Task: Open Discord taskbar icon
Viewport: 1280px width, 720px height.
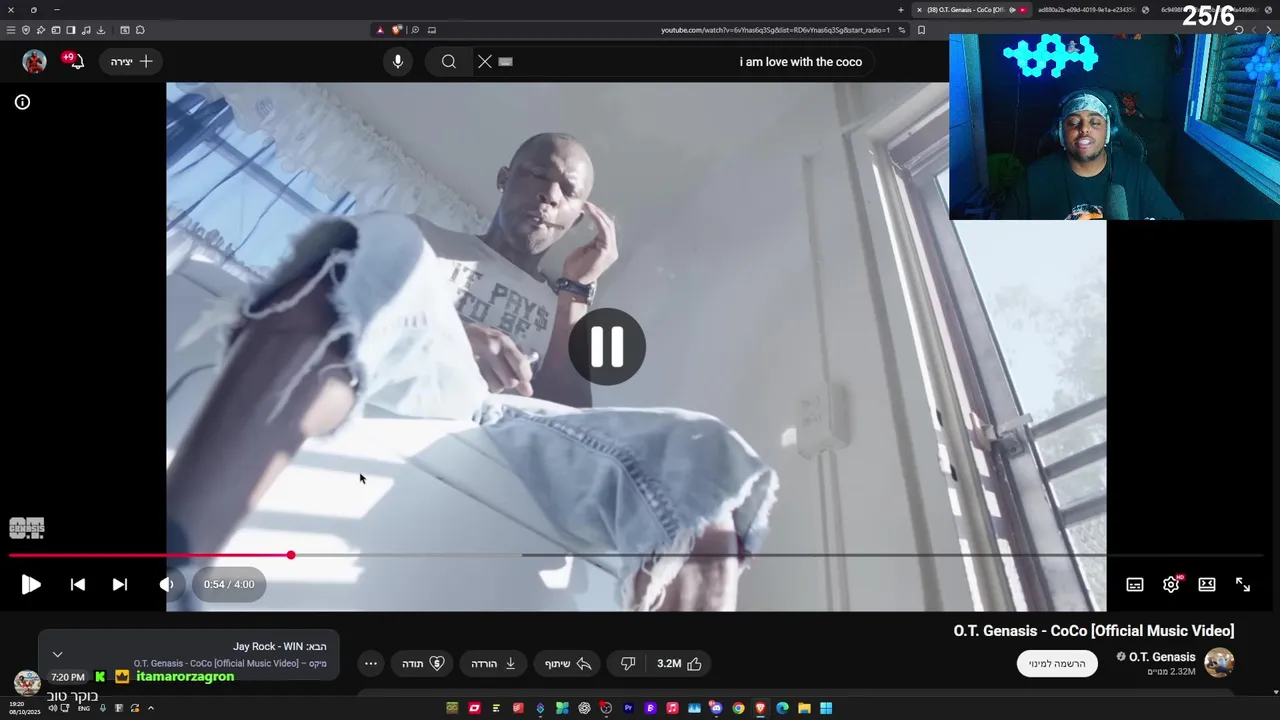Action: pos(716,708)
